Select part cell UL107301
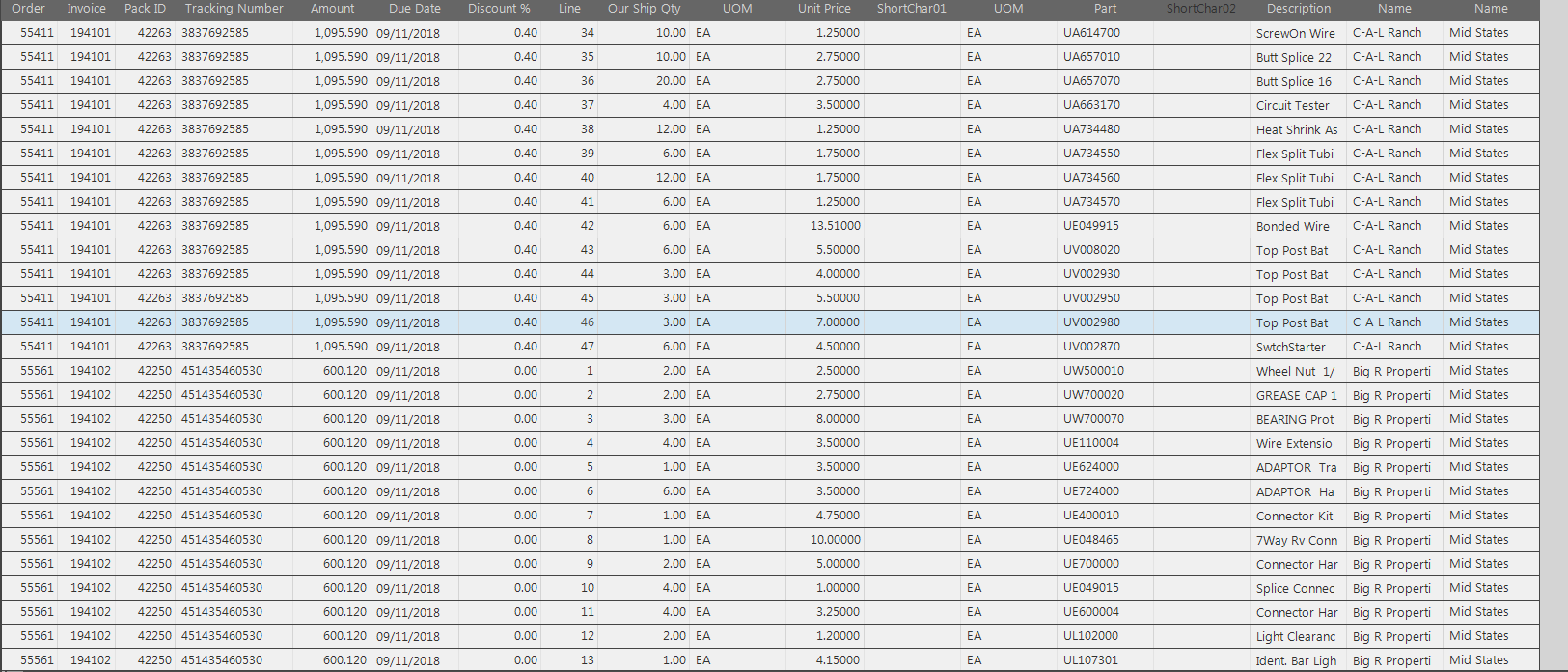This screenshot has width=1568, height=672. click(1090, 660)
